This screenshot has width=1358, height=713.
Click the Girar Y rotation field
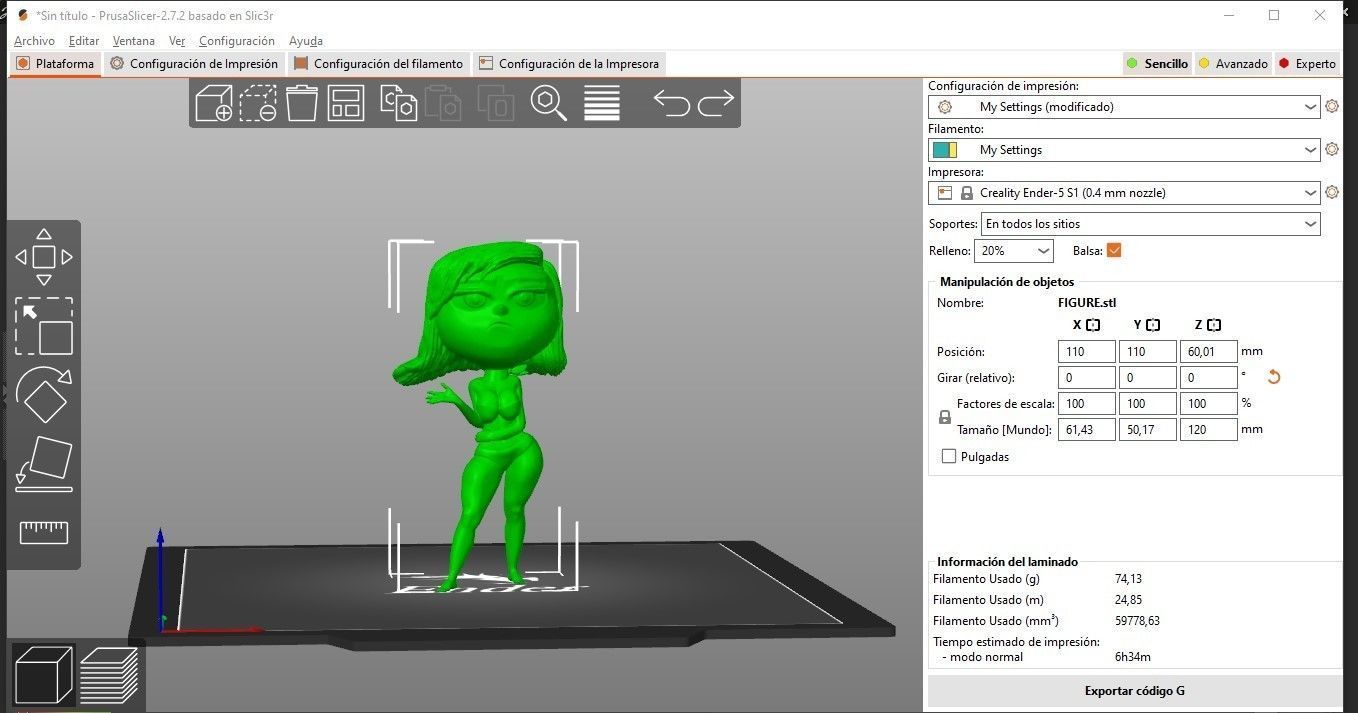(1148, 378)
